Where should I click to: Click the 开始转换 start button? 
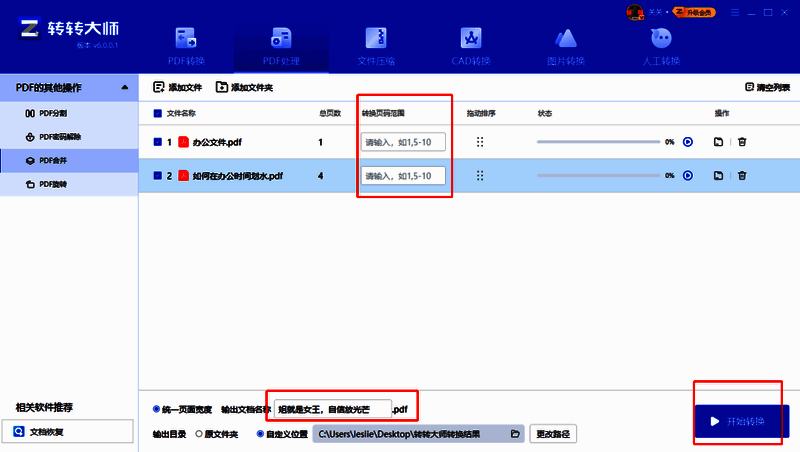(742, 421)
